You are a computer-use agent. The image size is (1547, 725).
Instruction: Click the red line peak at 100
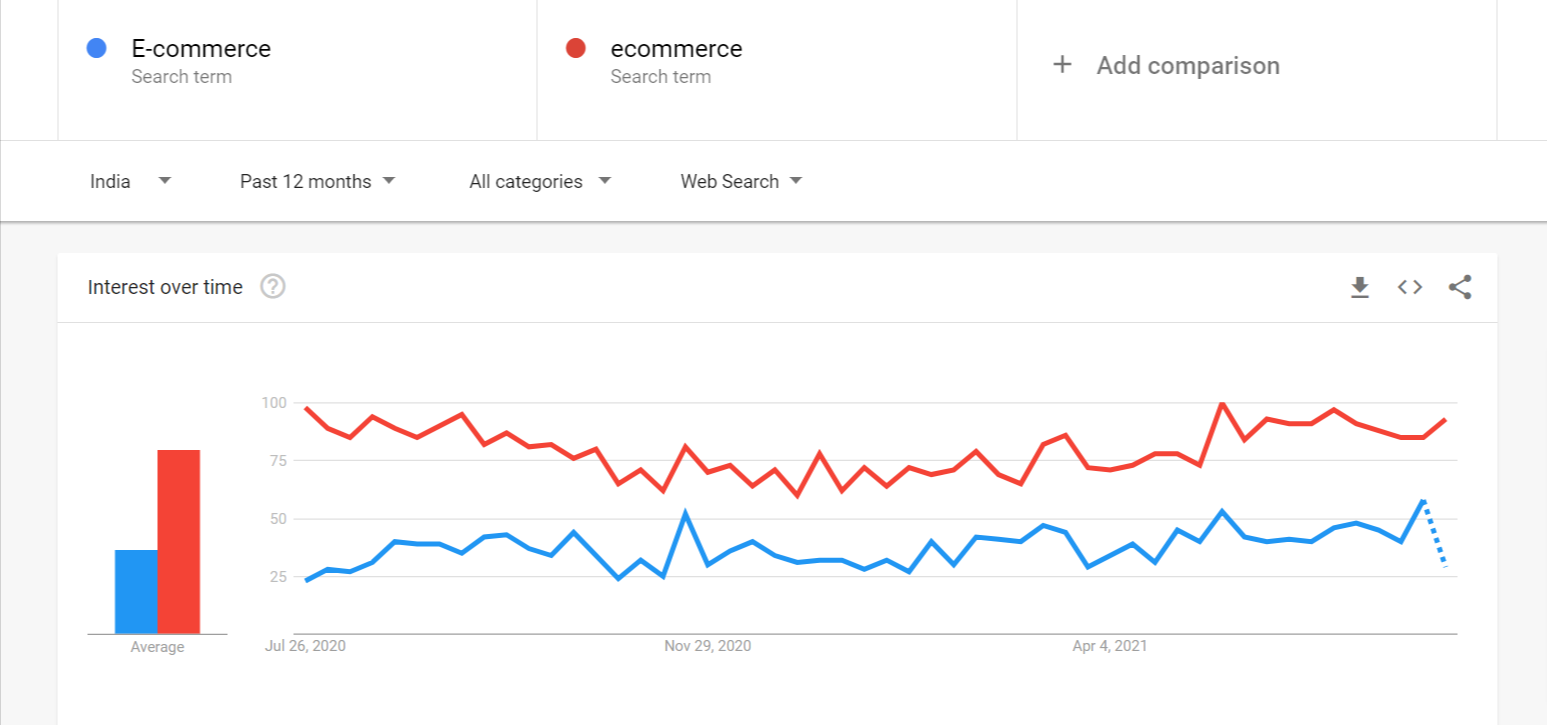(x=1221, y=404)
